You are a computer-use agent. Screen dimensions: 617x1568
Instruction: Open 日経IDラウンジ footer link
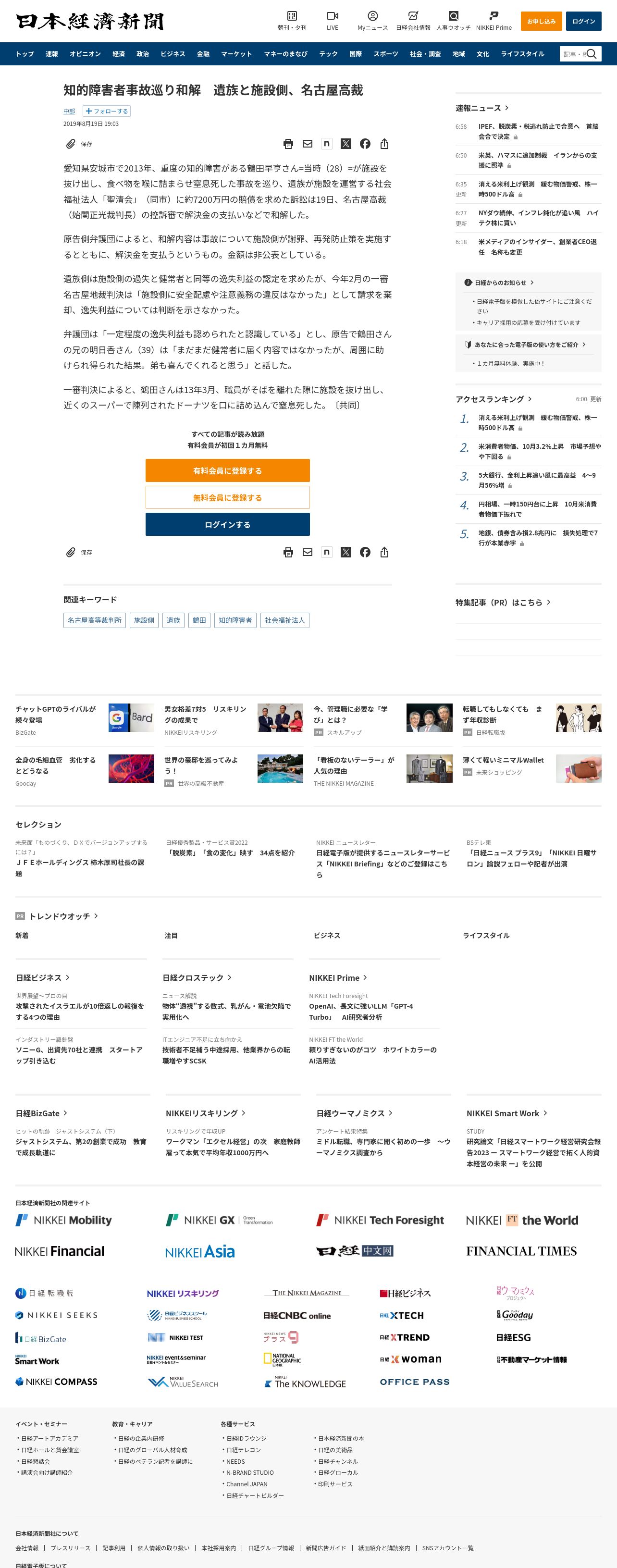[x=247, y=1438]
